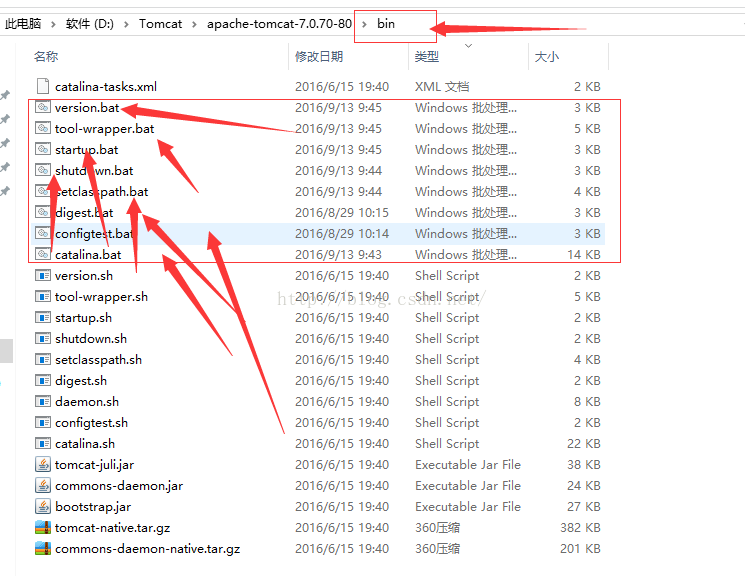This screenshot has width=745, height=576.
Task: Expand the chevron before the bin breadcrumb
Action: [364, 24]
